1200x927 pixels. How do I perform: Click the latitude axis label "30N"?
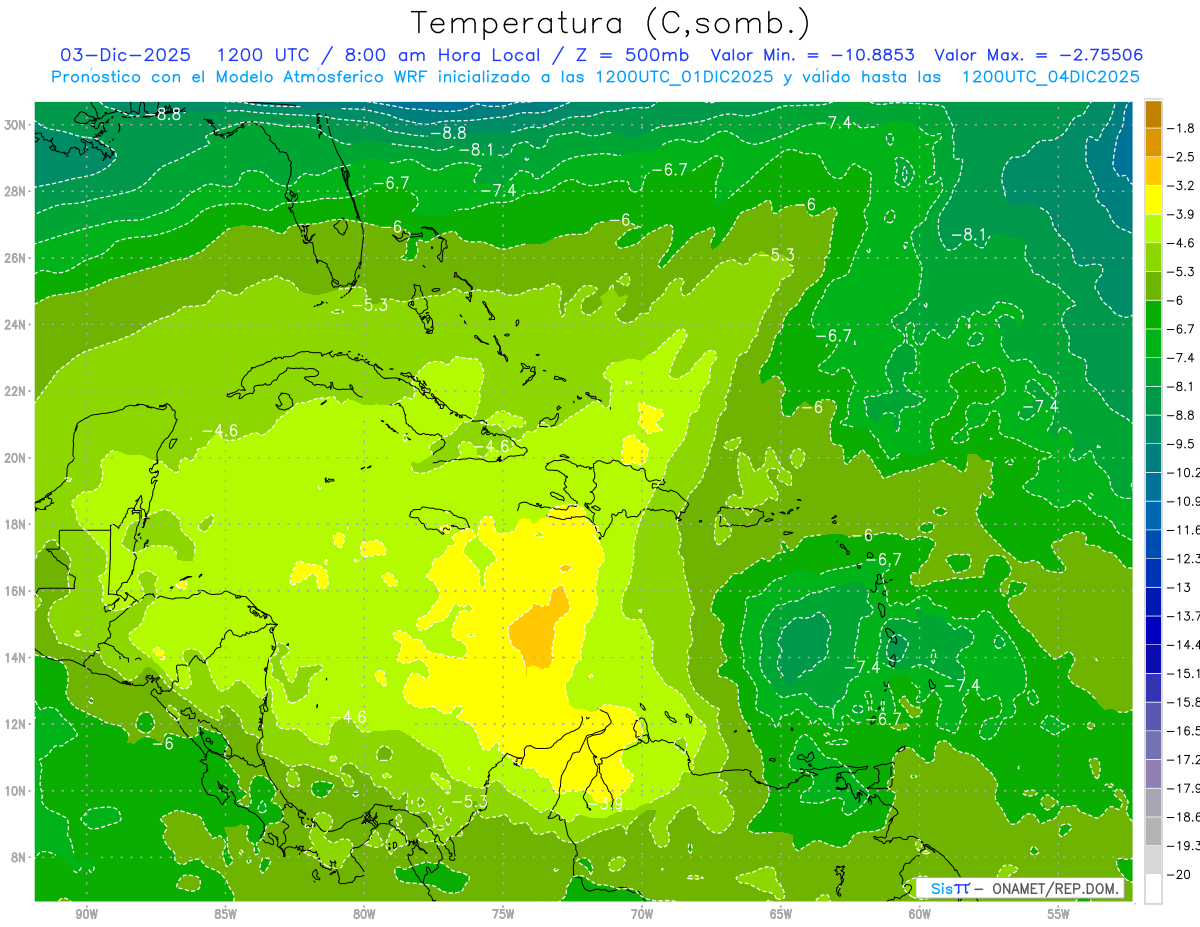point(15,125)
